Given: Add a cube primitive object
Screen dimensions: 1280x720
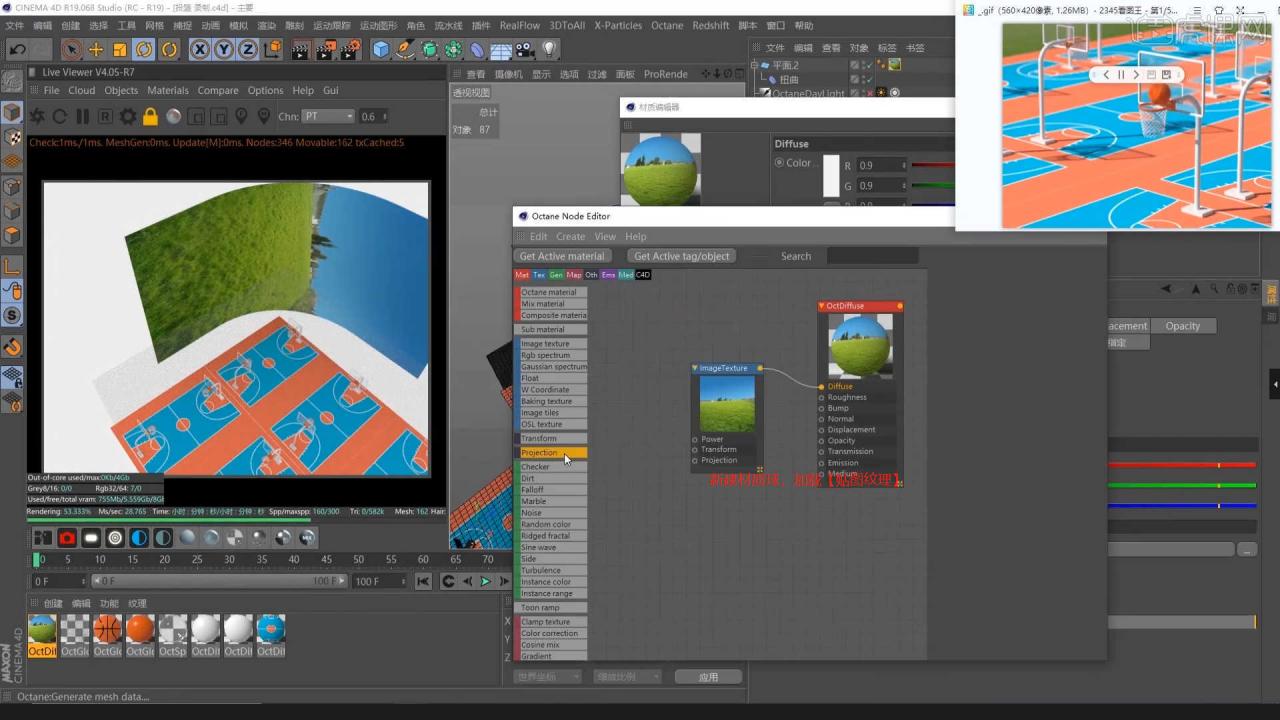Looking at the screenshot, I should 381,49.
